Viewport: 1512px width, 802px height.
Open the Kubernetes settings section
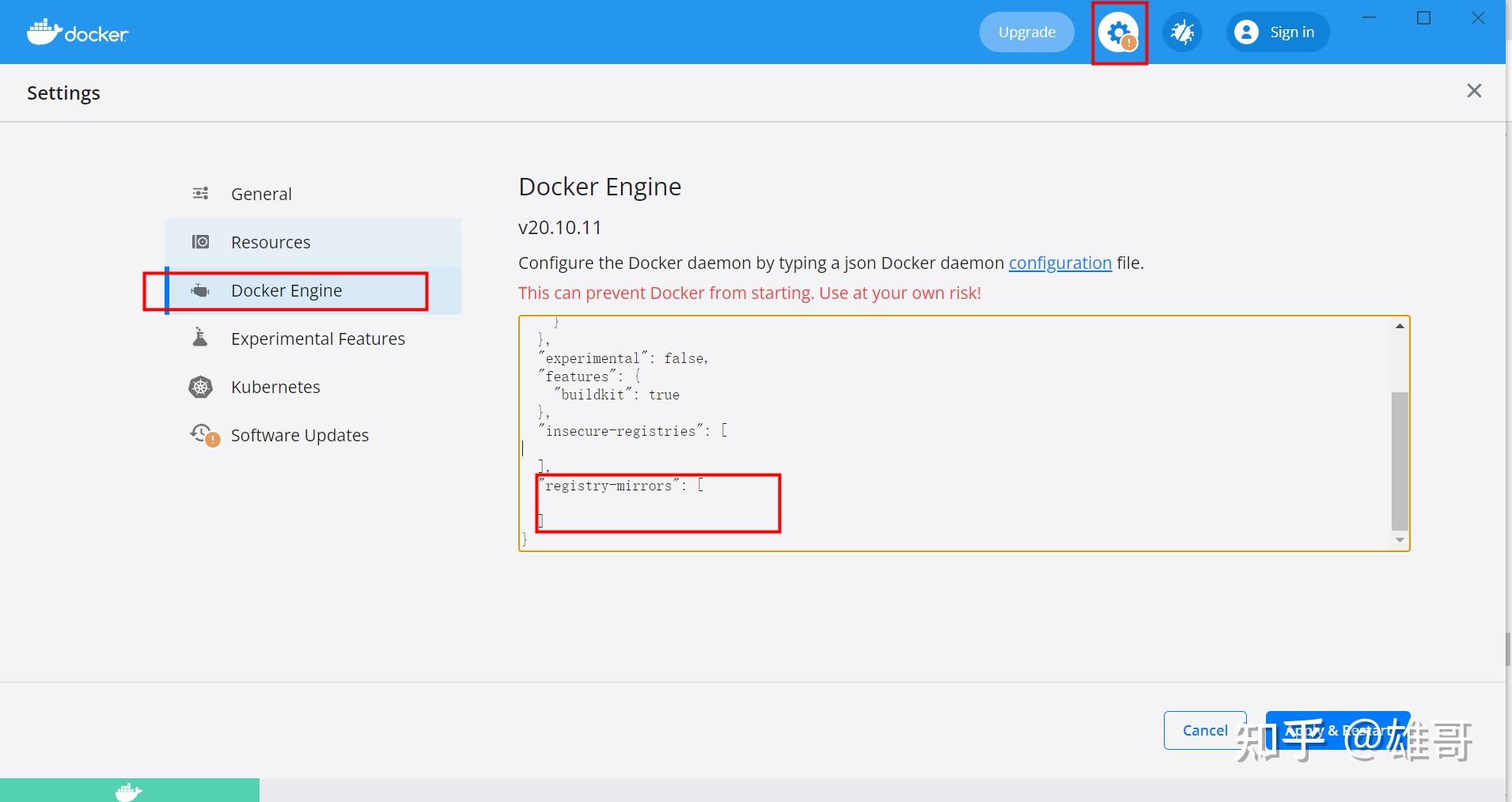(x=275, y=387)
